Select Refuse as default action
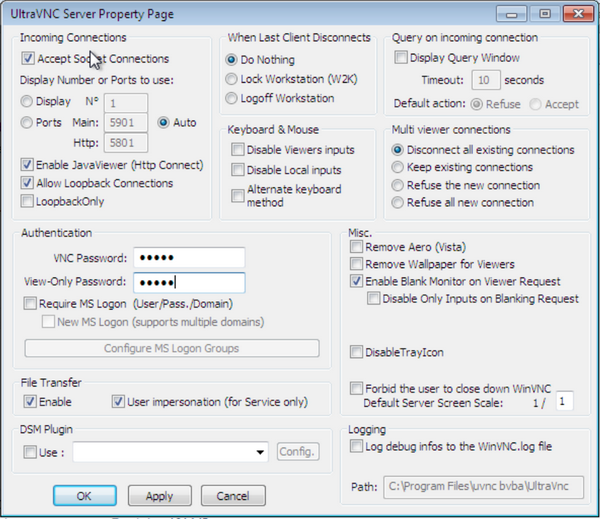This screenshot has width=600, height=519. (476, 104)
